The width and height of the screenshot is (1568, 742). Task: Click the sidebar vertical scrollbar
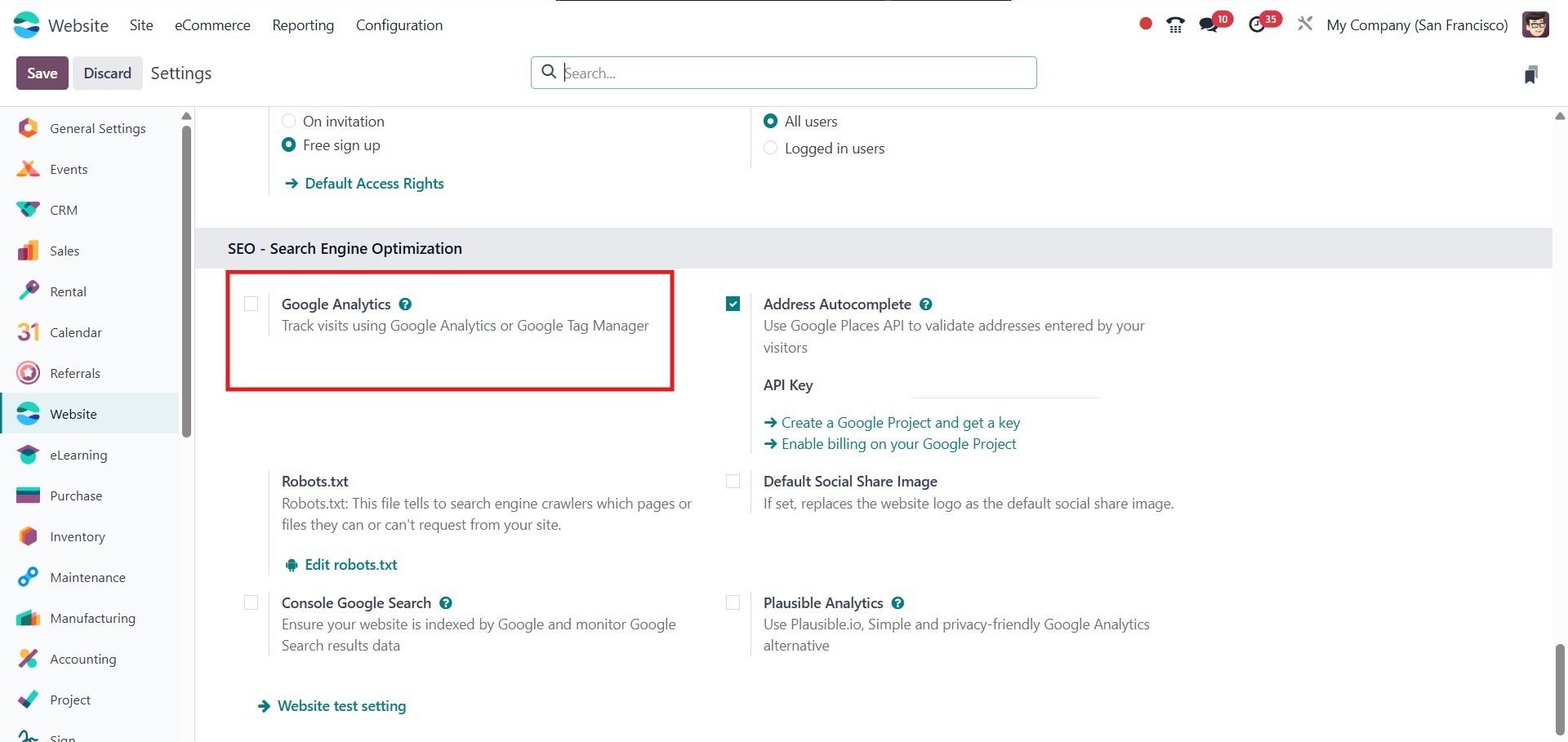pyautogui.click(x=186, y=282)
